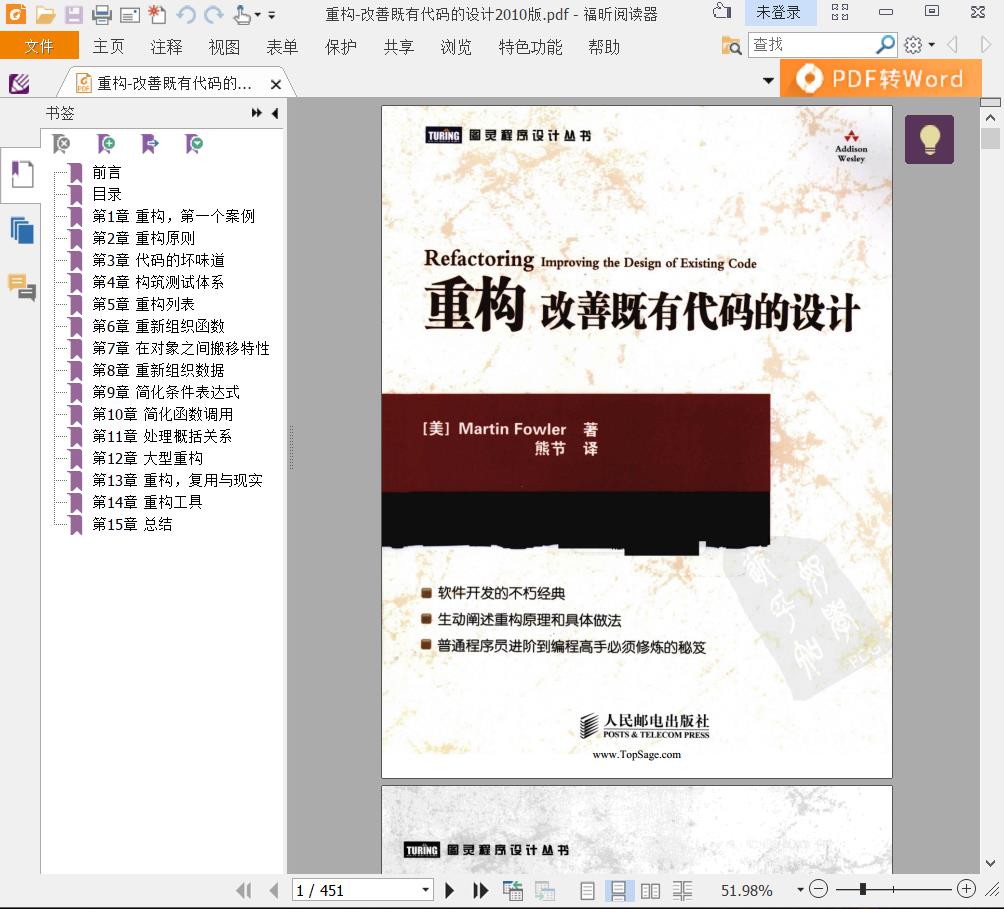
Task: Open bookmark 第15章 总结
Action: pyautogui.click(x=132, y=524)
